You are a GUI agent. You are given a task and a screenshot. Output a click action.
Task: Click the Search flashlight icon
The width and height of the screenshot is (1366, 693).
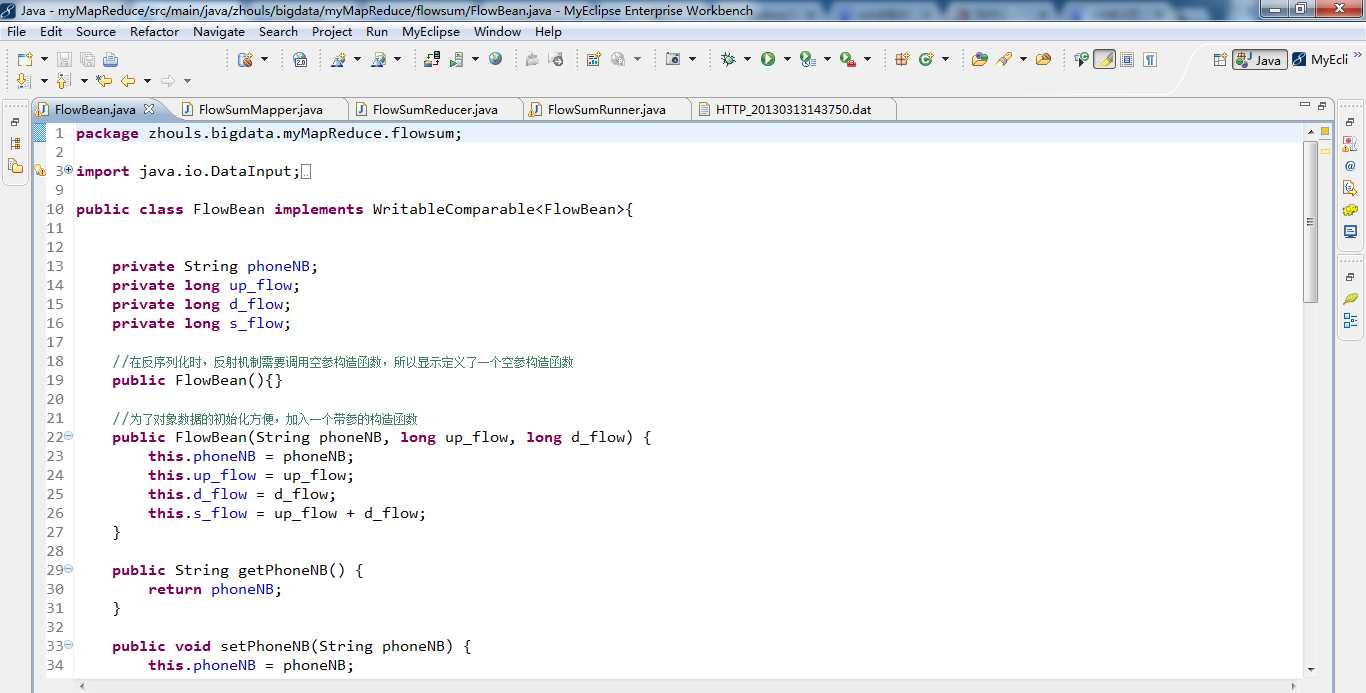coord(1005,59)
